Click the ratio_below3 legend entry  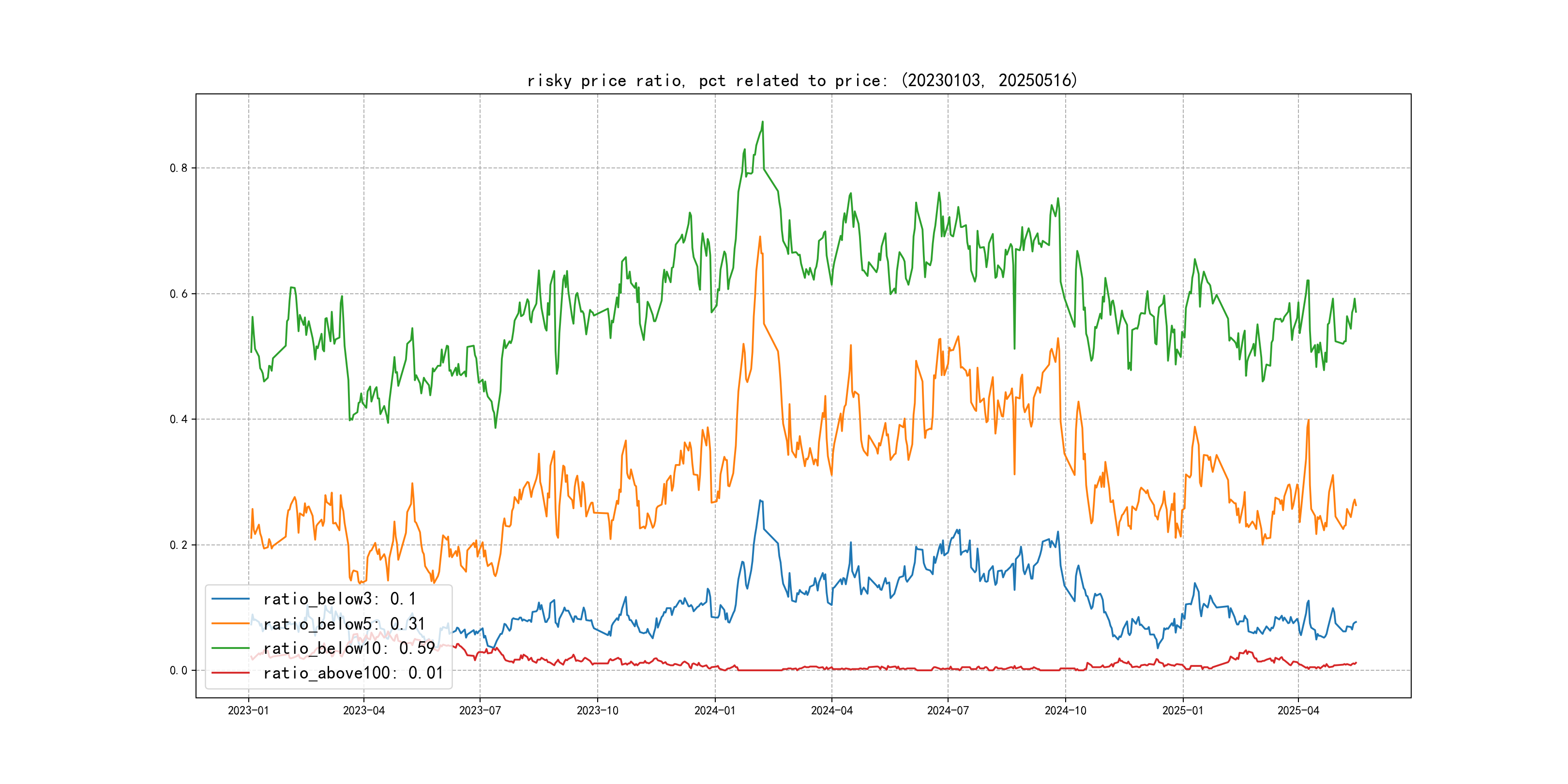point(339,599)
